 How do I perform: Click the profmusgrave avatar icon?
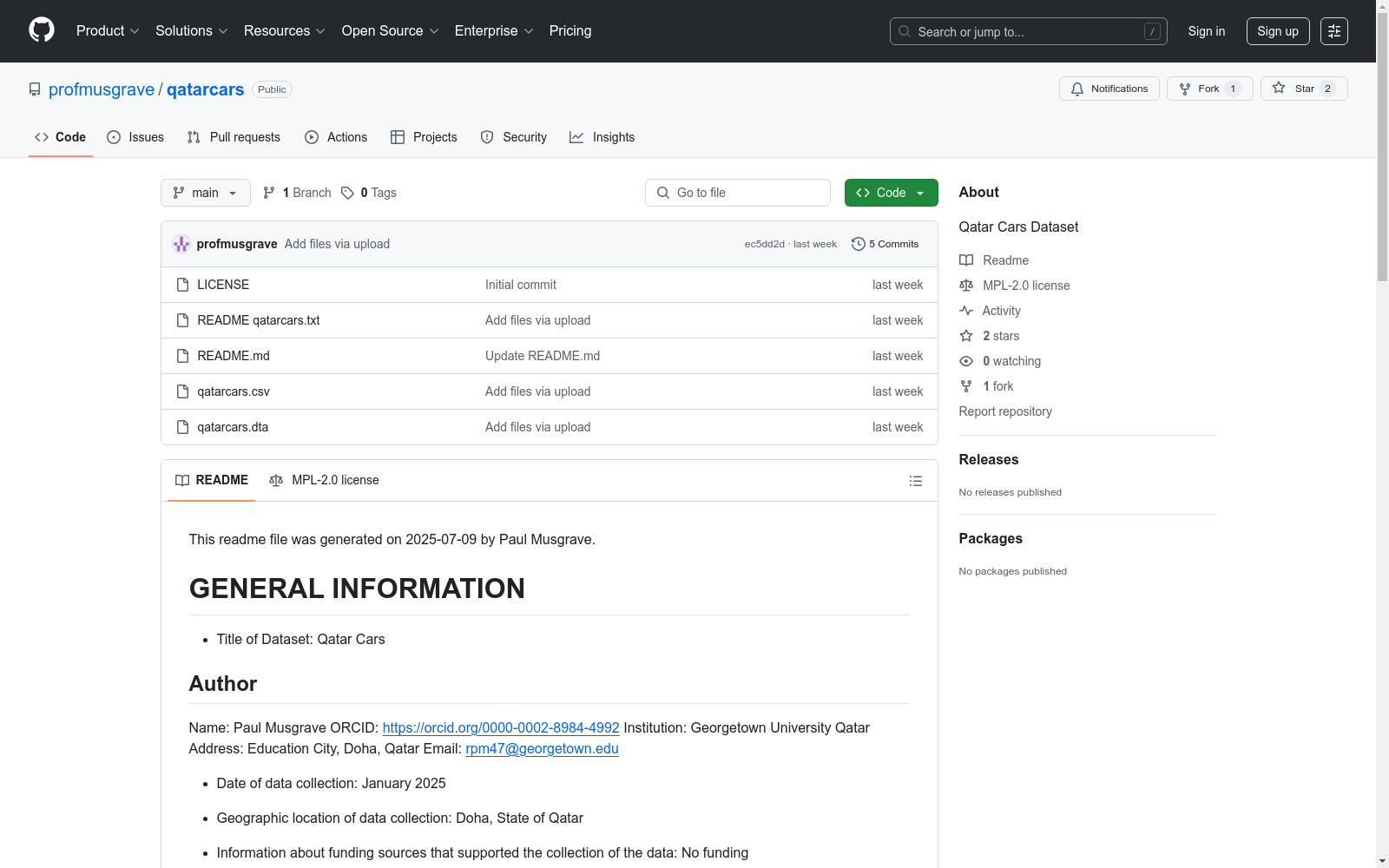pos(181,244)
